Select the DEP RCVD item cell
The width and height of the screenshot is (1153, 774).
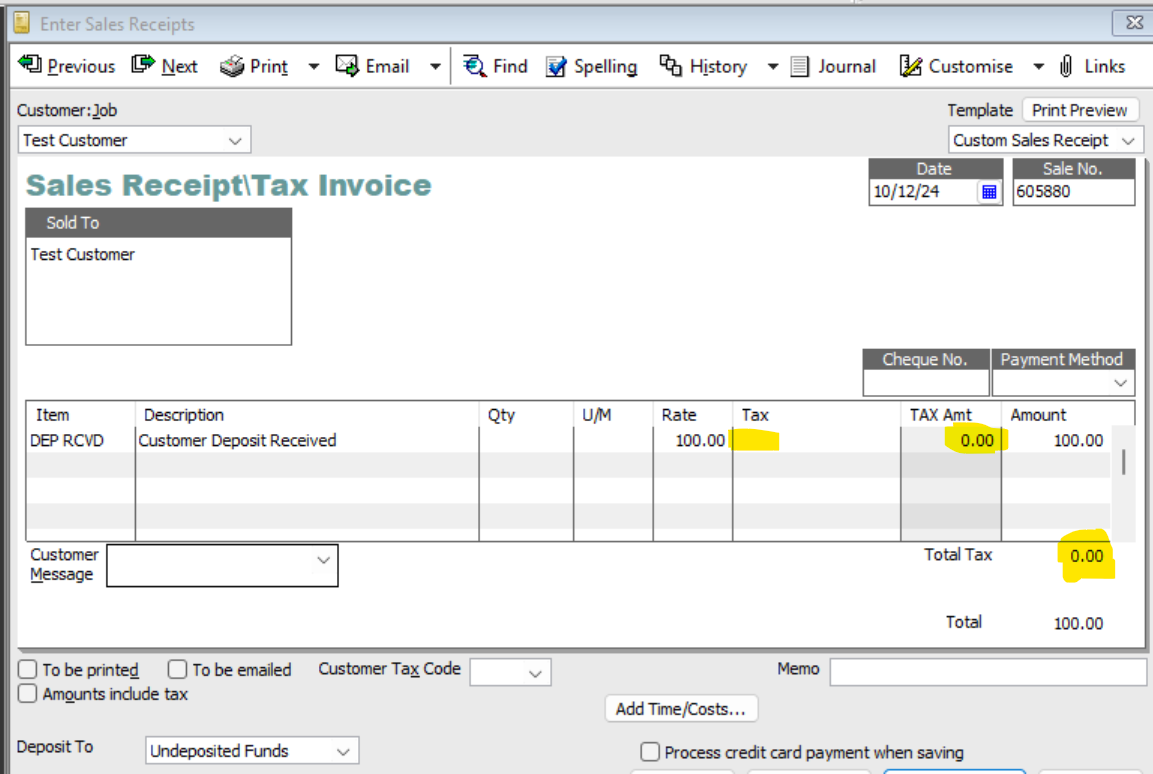coord(81,440)
